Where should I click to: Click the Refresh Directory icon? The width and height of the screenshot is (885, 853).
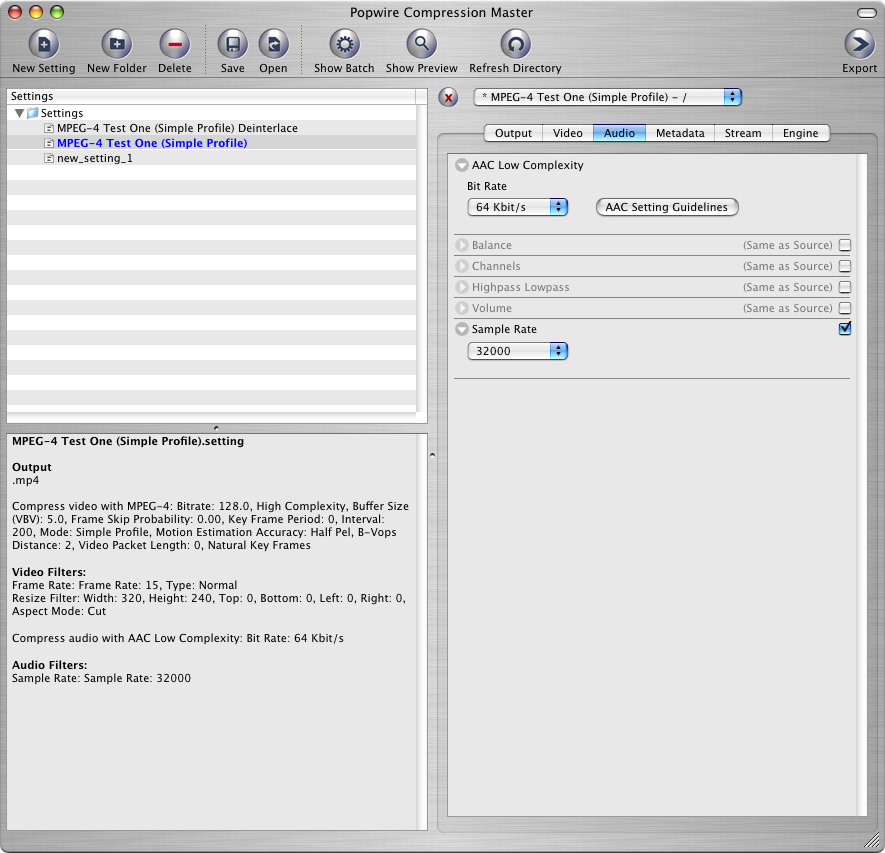[515, 45]
